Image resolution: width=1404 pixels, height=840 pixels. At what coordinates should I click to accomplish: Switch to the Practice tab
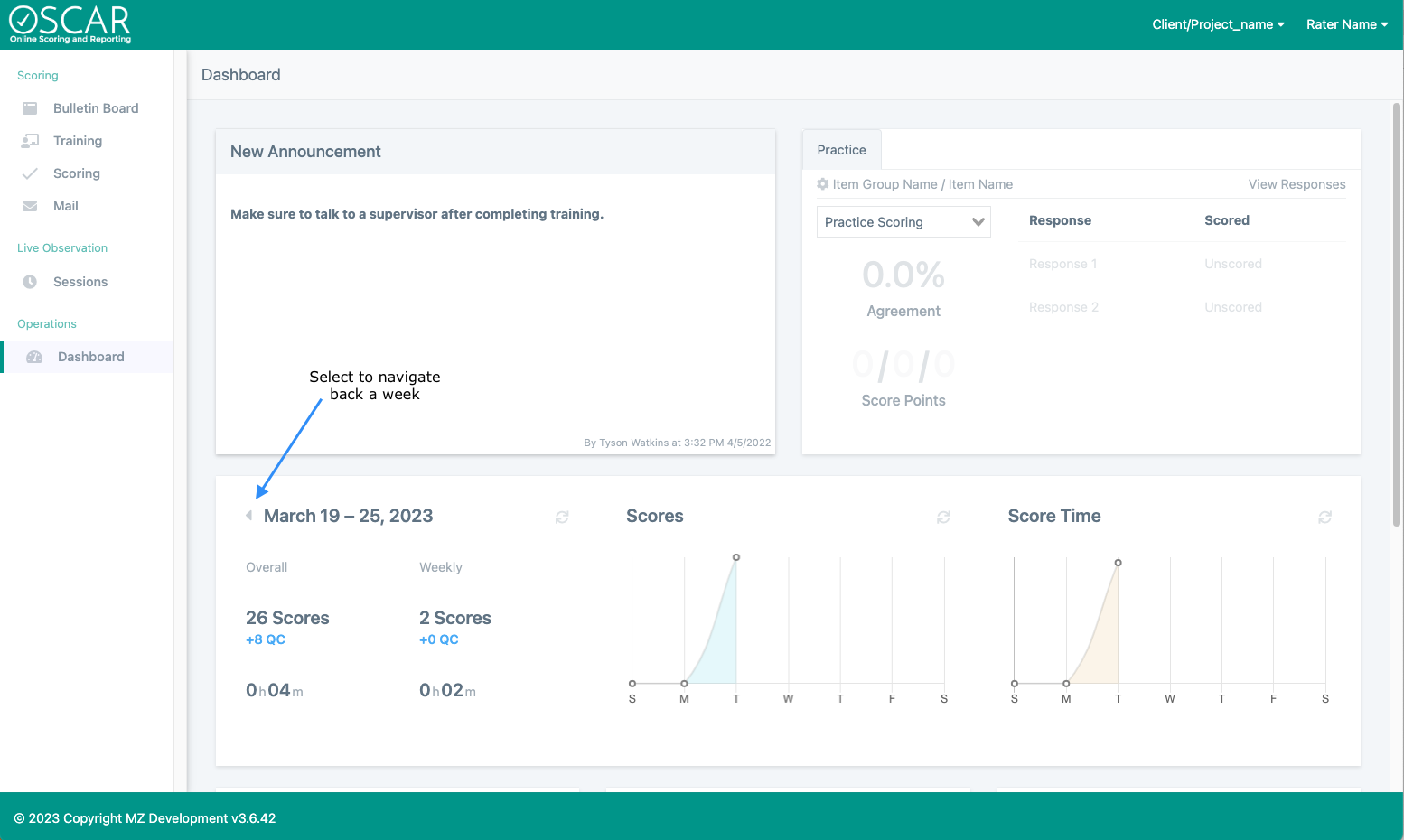[x=841, y=150]
